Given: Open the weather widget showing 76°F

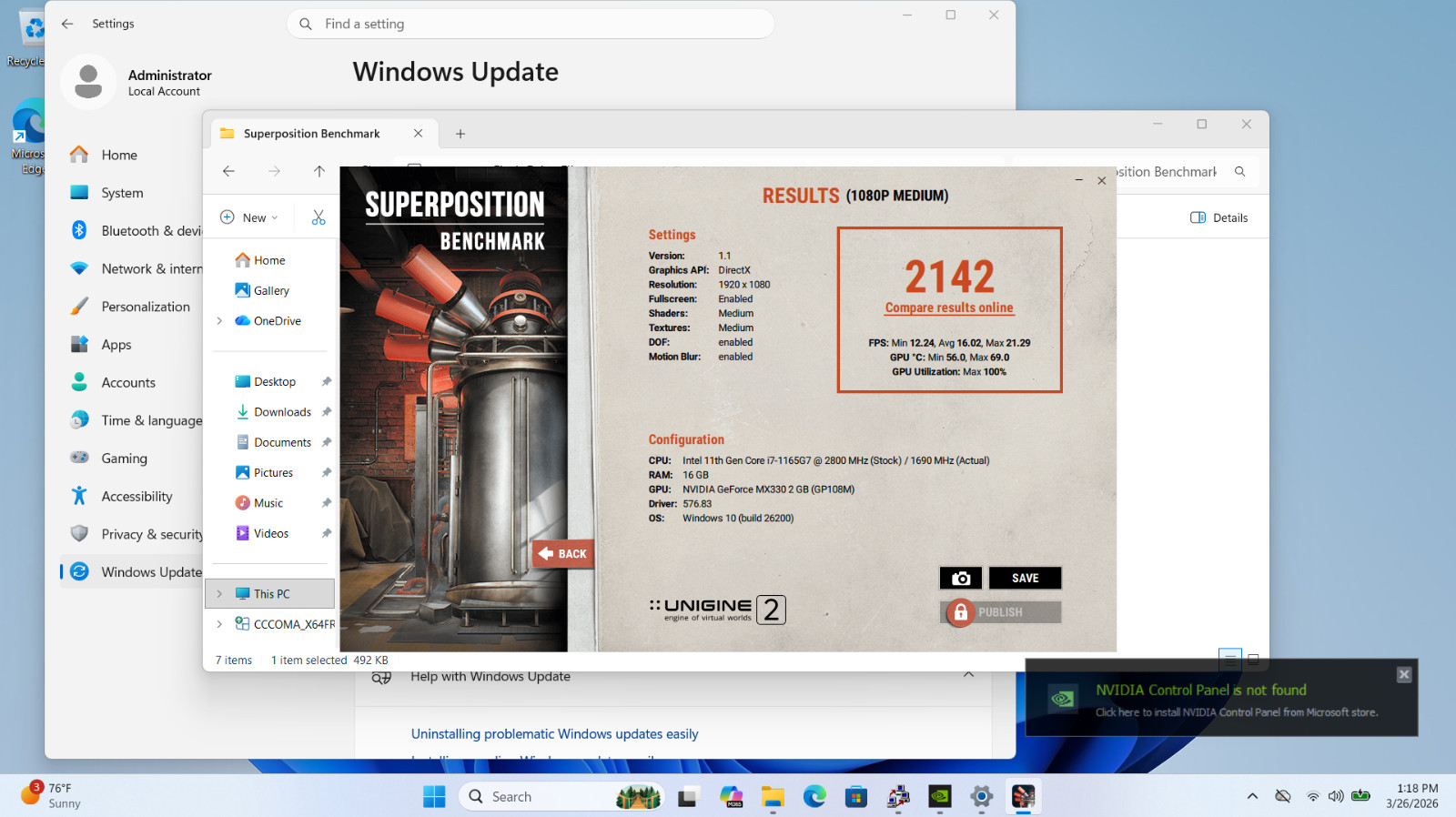Looking at the screenshot, I should (x=51, y=796).
